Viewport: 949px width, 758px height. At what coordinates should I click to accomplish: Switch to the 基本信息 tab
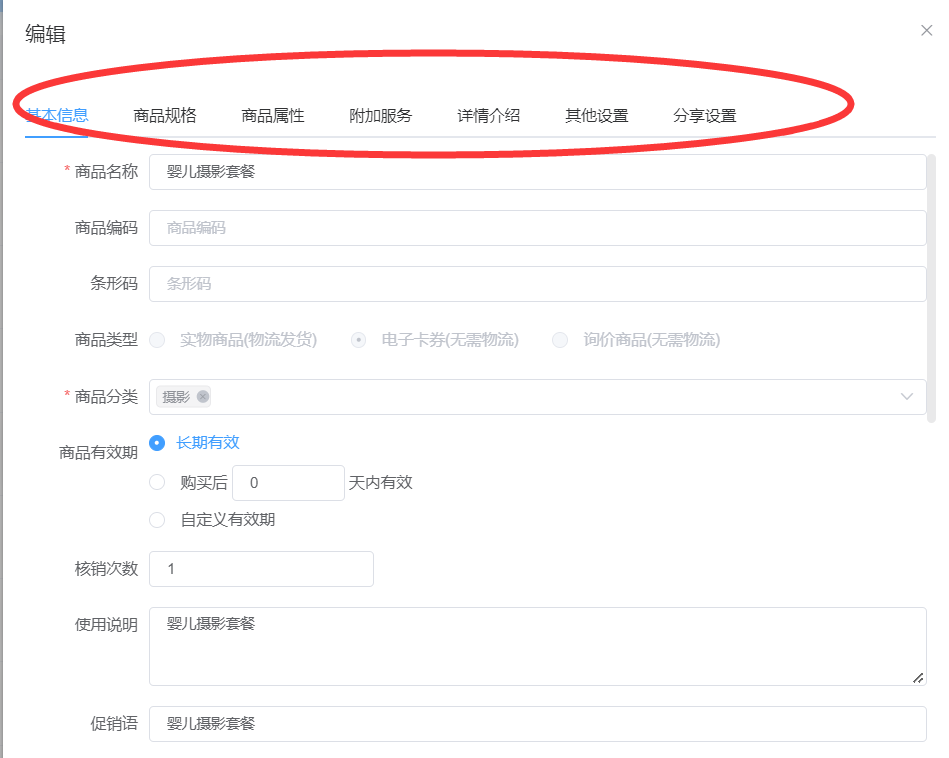(x=57, y=115)
